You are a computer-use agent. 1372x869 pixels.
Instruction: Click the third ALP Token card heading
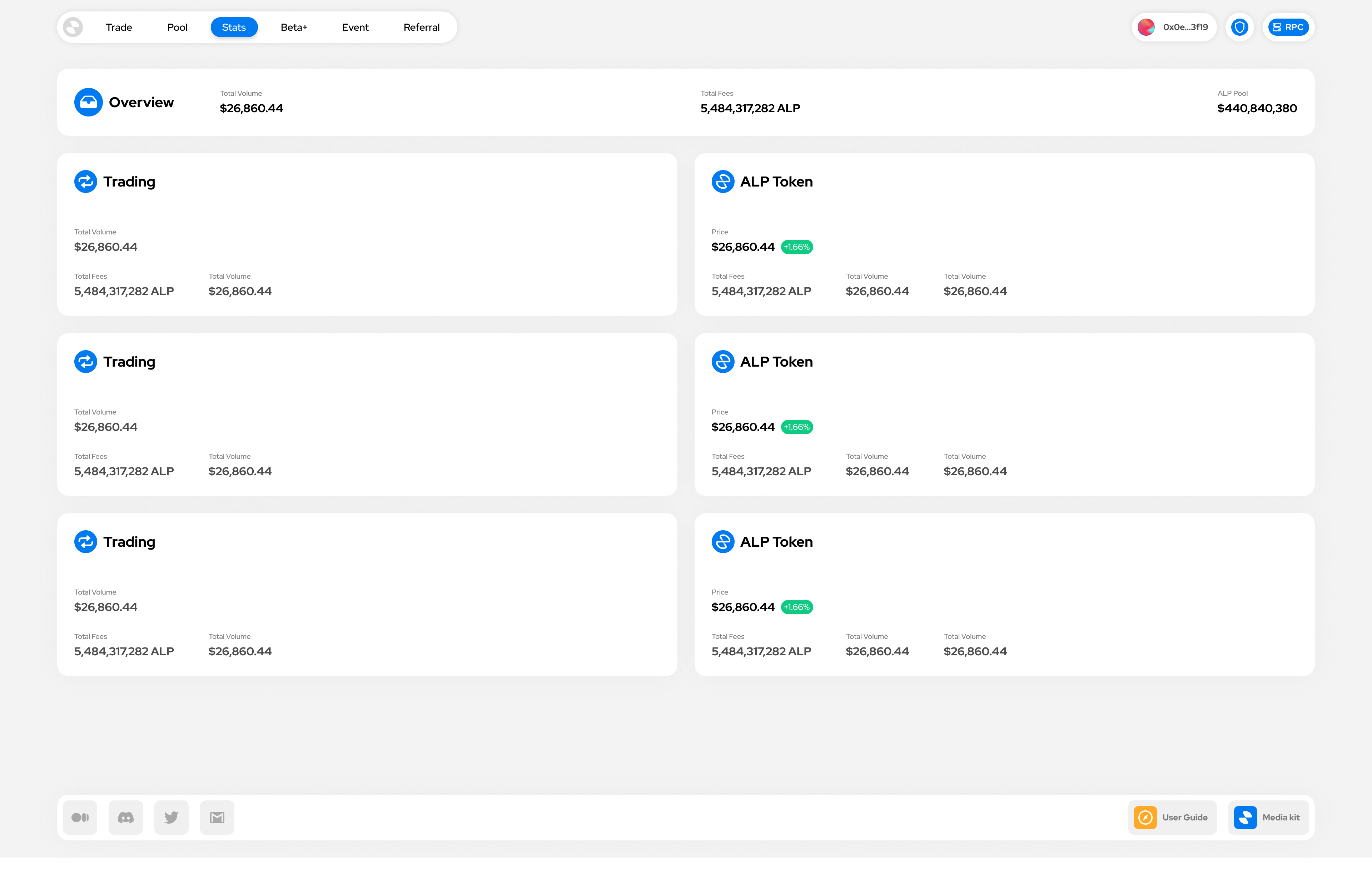point(776,542)
